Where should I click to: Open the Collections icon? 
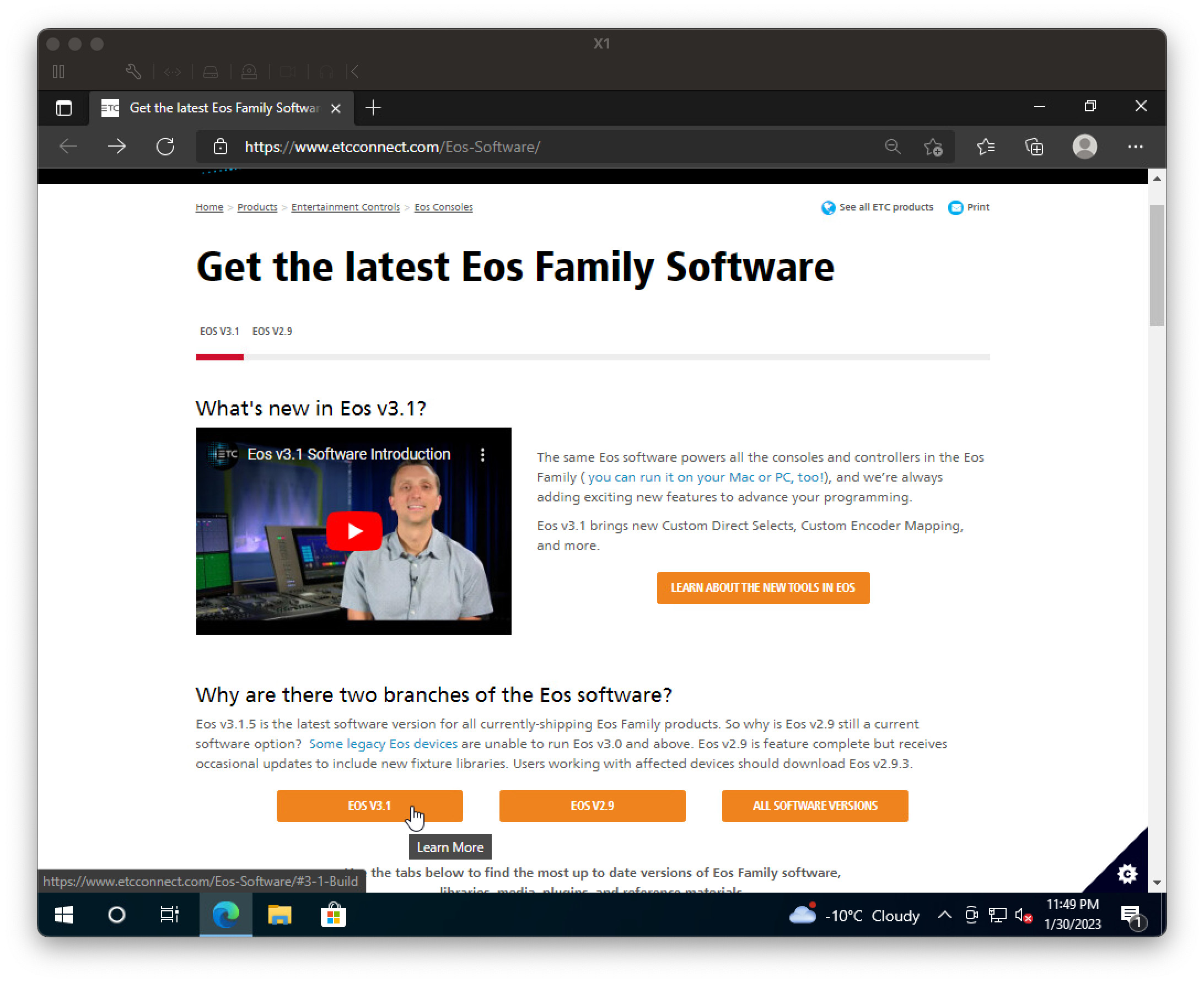pos(1034,147)
